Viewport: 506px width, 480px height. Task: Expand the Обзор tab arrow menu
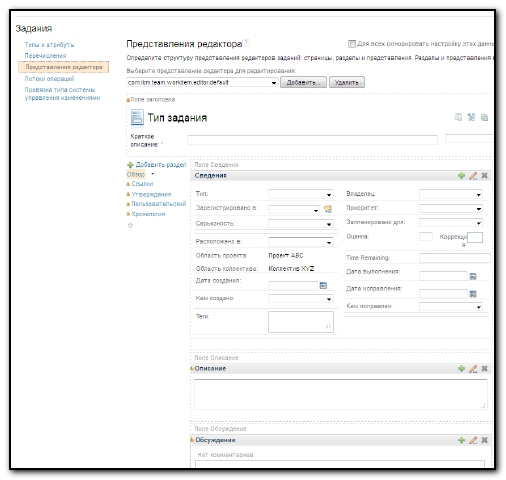point(153,174)
